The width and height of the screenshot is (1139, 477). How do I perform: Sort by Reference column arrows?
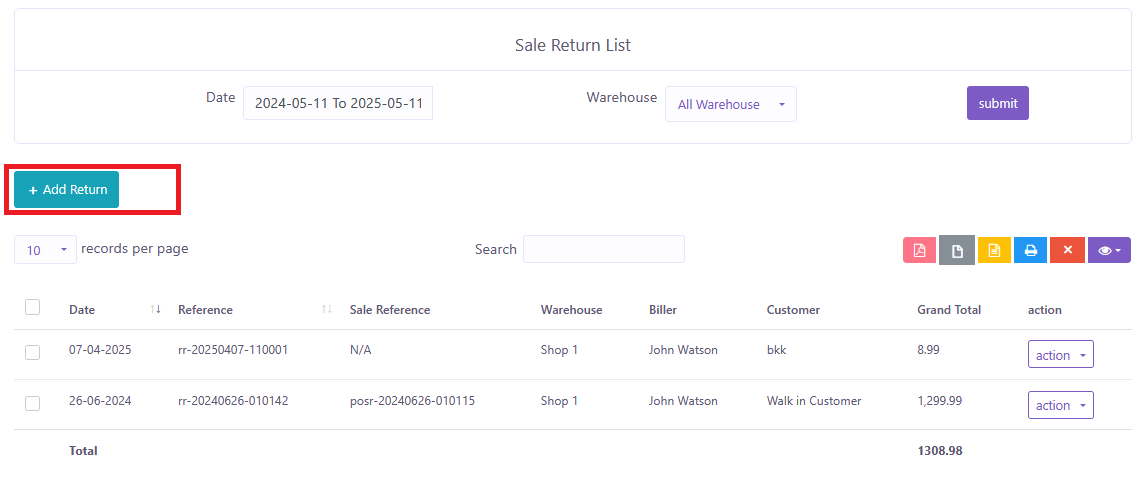coord(327,310)
